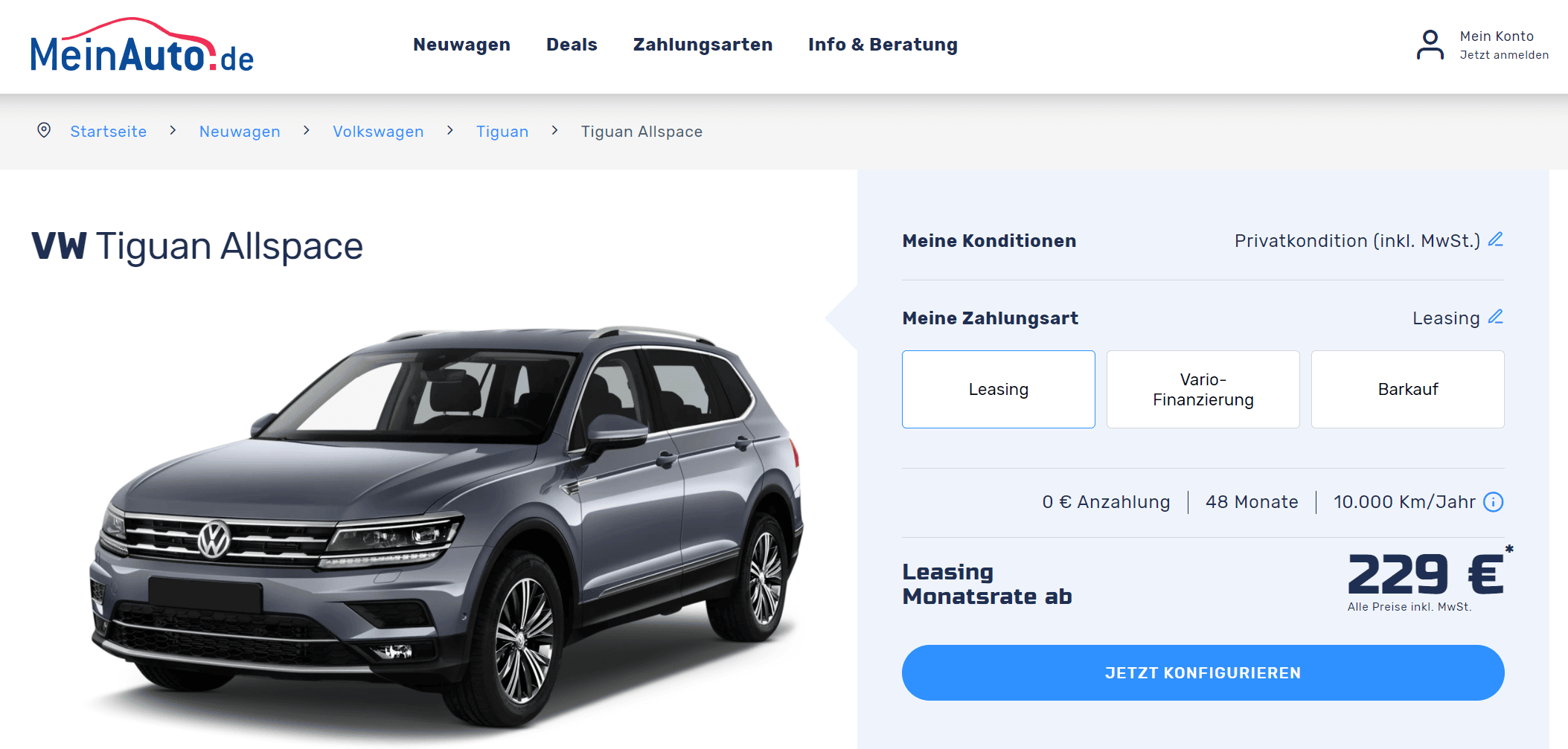
Task: Select the Barkauf payment option
Action: [x=1407, y=389]
